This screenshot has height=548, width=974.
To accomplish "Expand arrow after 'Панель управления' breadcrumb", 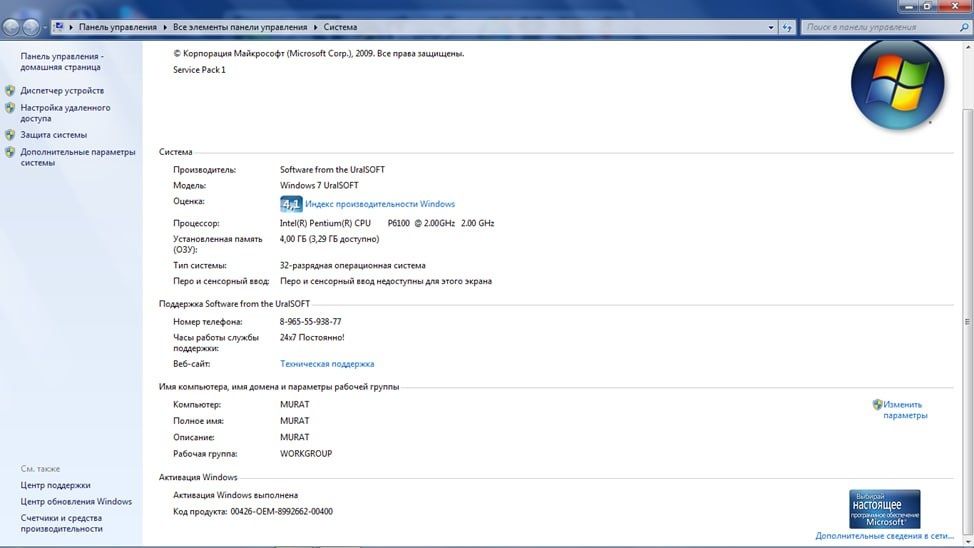I will point(165,27).
